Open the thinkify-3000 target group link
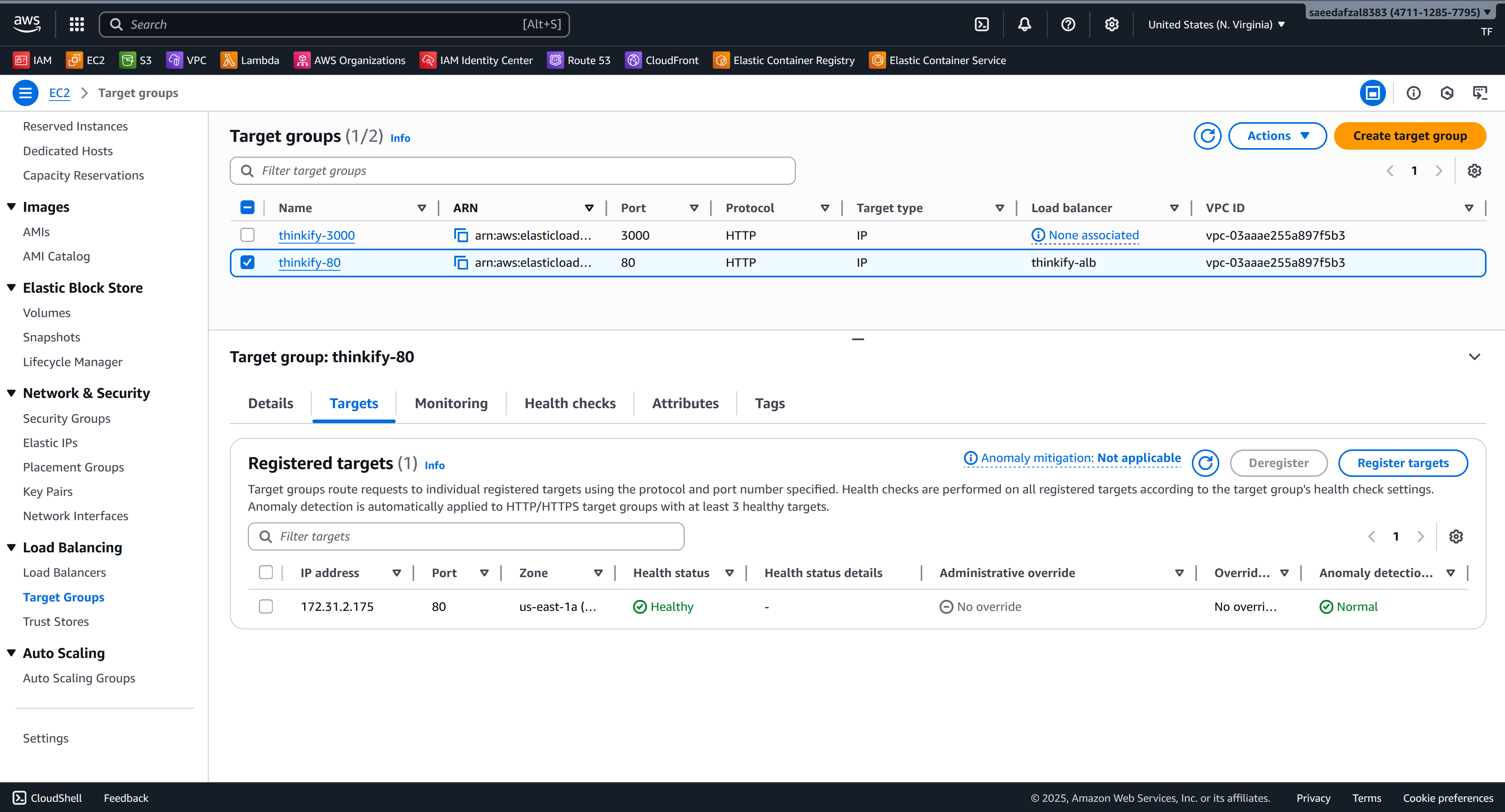Screen dimensions: 1505x812 pos(317,235)
